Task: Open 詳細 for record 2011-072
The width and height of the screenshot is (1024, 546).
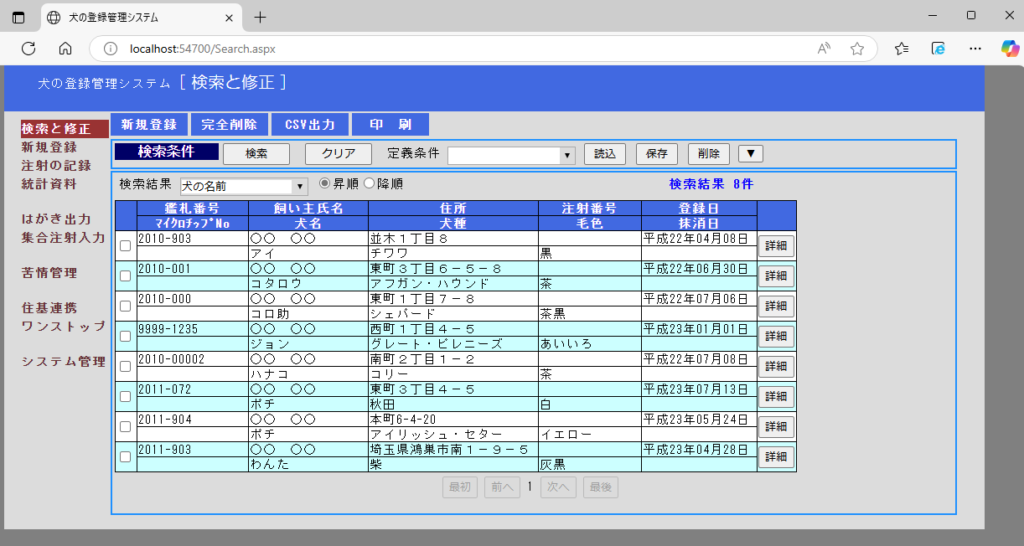Action: tap(776, 396)
